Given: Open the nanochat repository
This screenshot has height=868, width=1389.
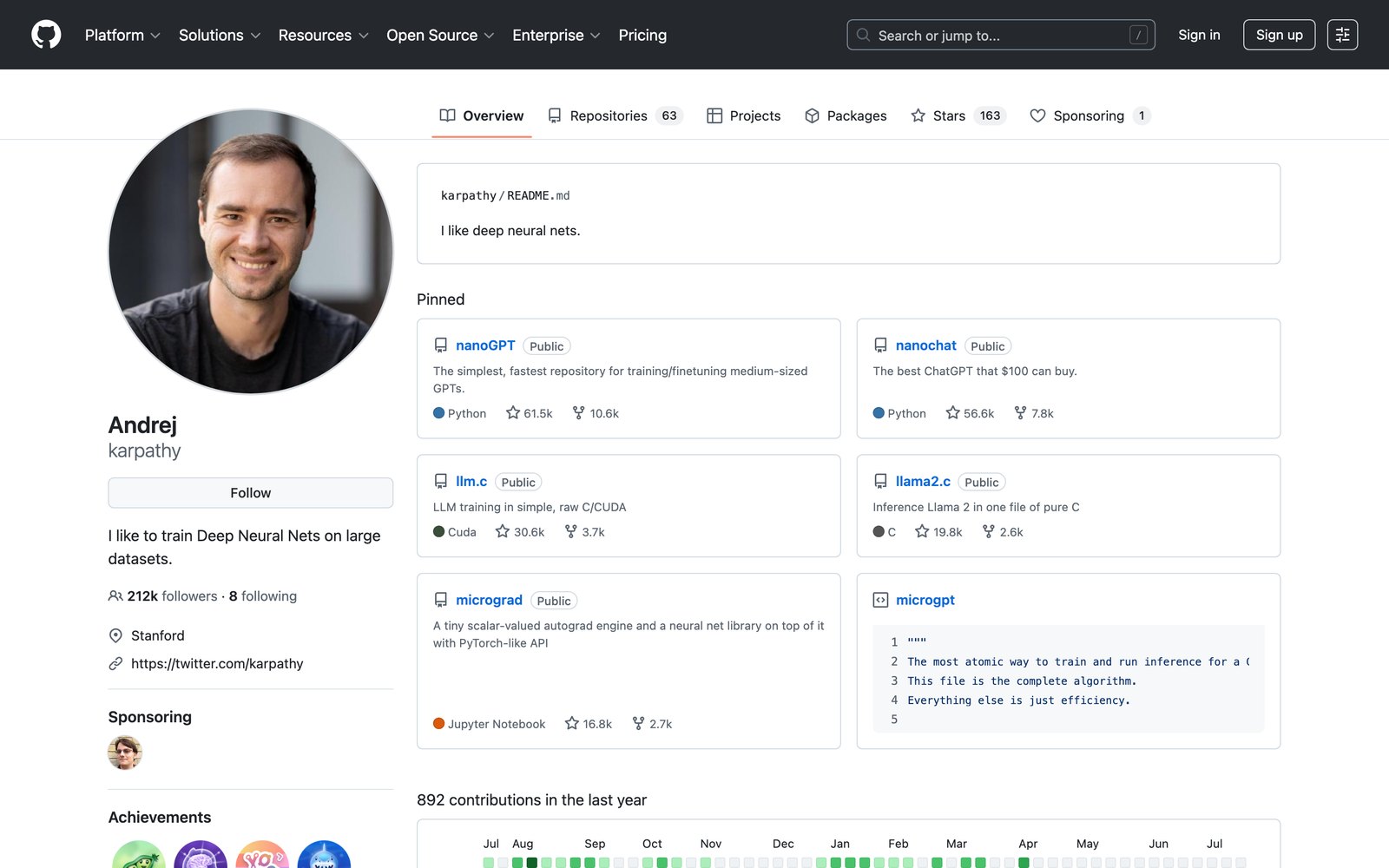Looking at the screenshot, I should pyautogui.click(x=926, y=345).
